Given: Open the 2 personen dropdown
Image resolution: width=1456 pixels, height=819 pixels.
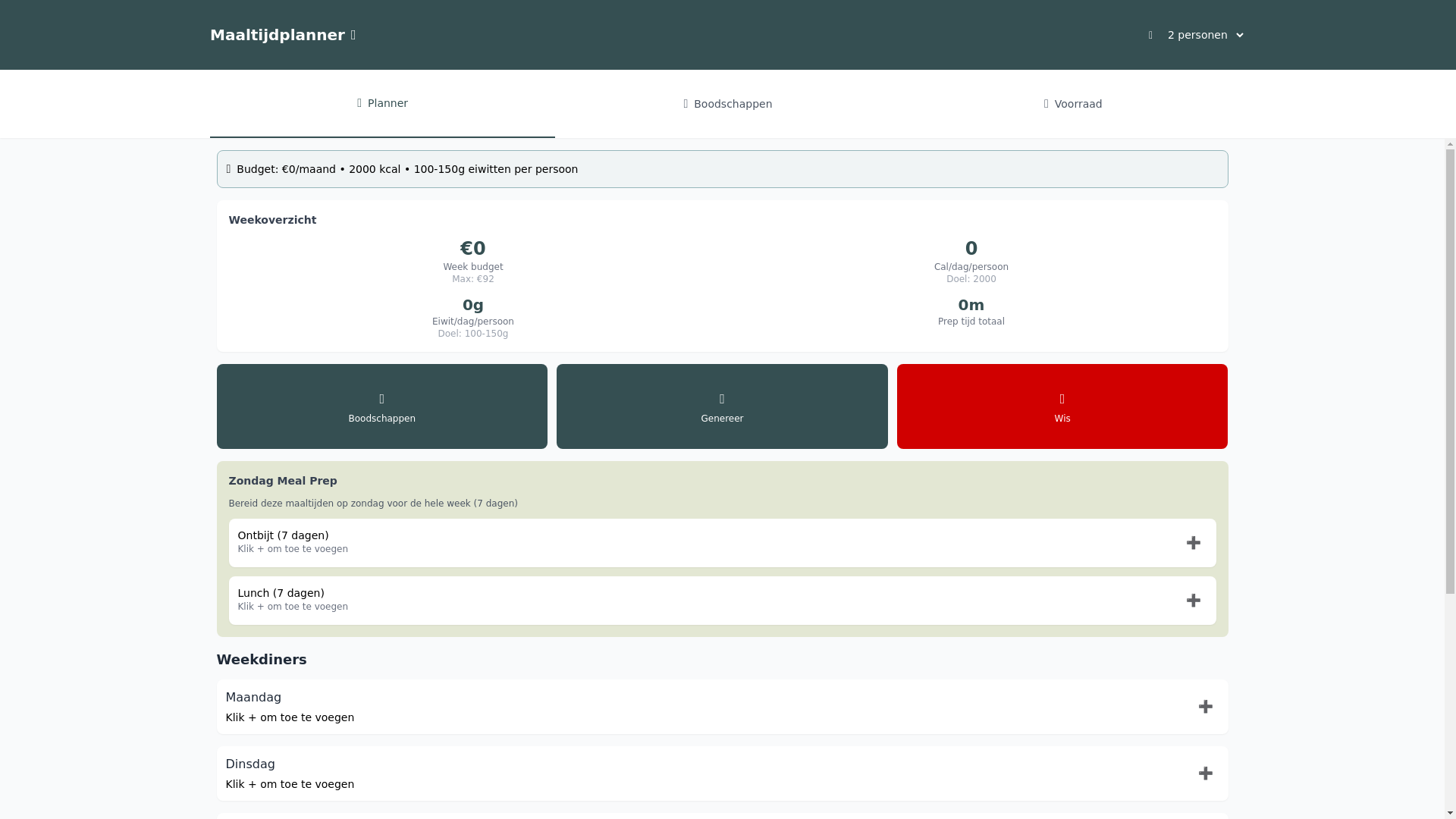Looking at the screenshot, I should (1205, 35).
